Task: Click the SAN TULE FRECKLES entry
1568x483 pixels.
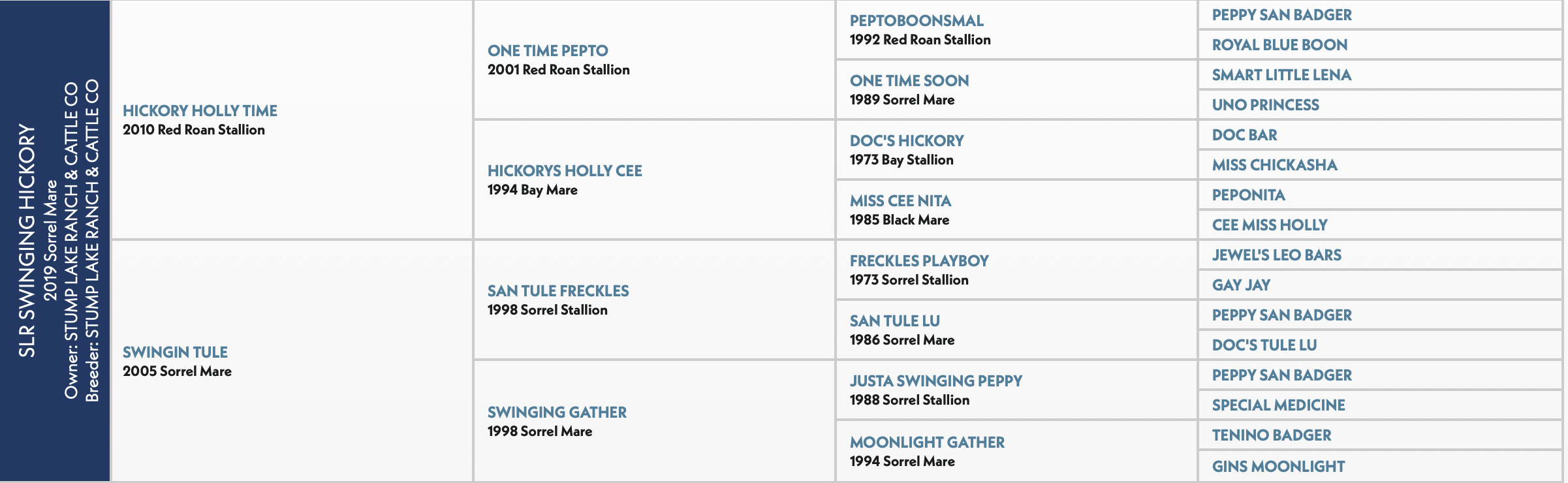Action: click(x=558, y=291)
